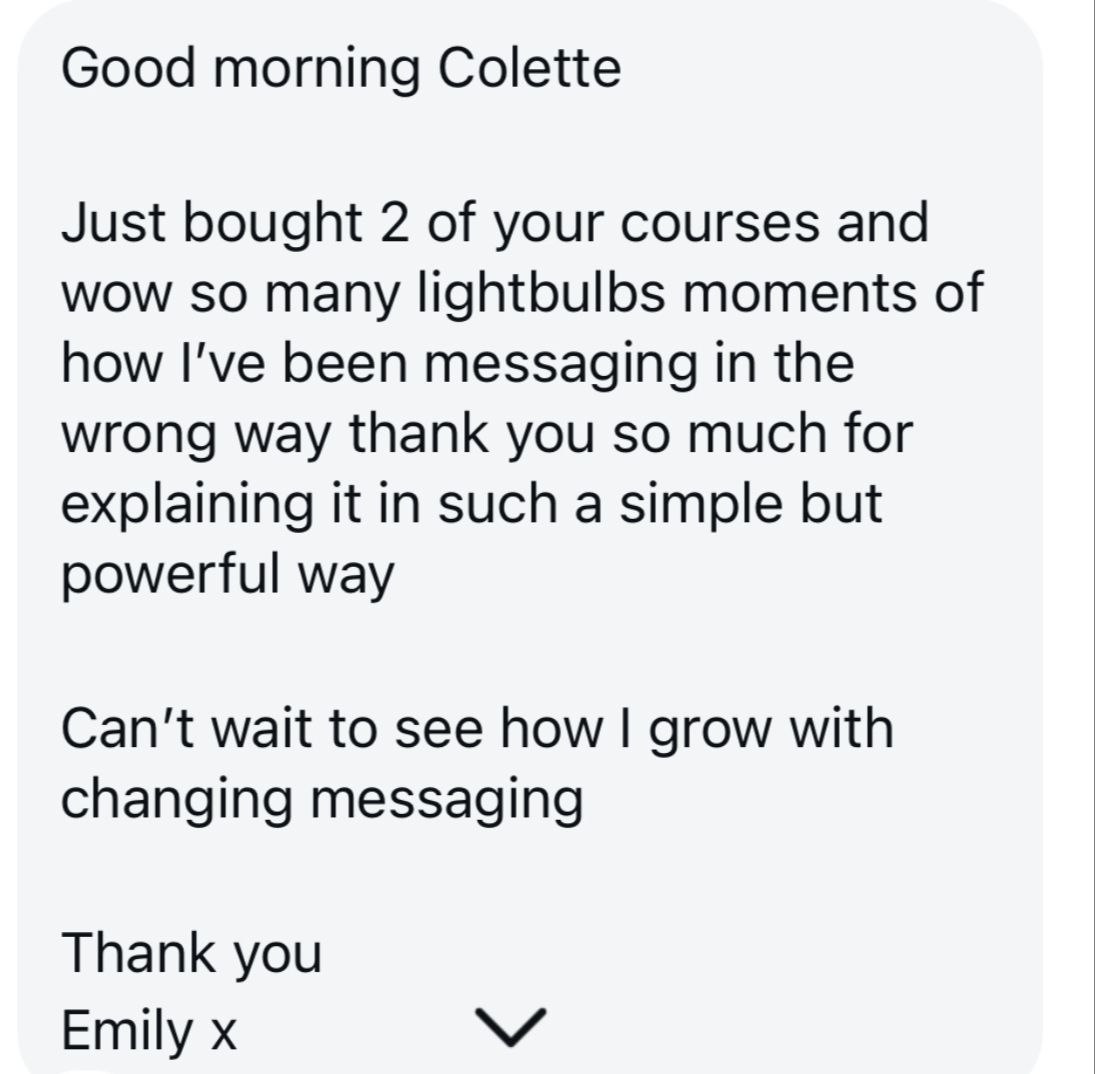Click the line "Just bought 2 of your courses and"

[495, 224]
